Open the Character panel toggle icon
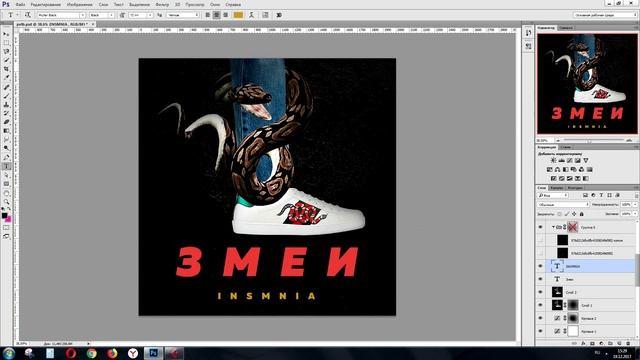 (x=265, y=15)
